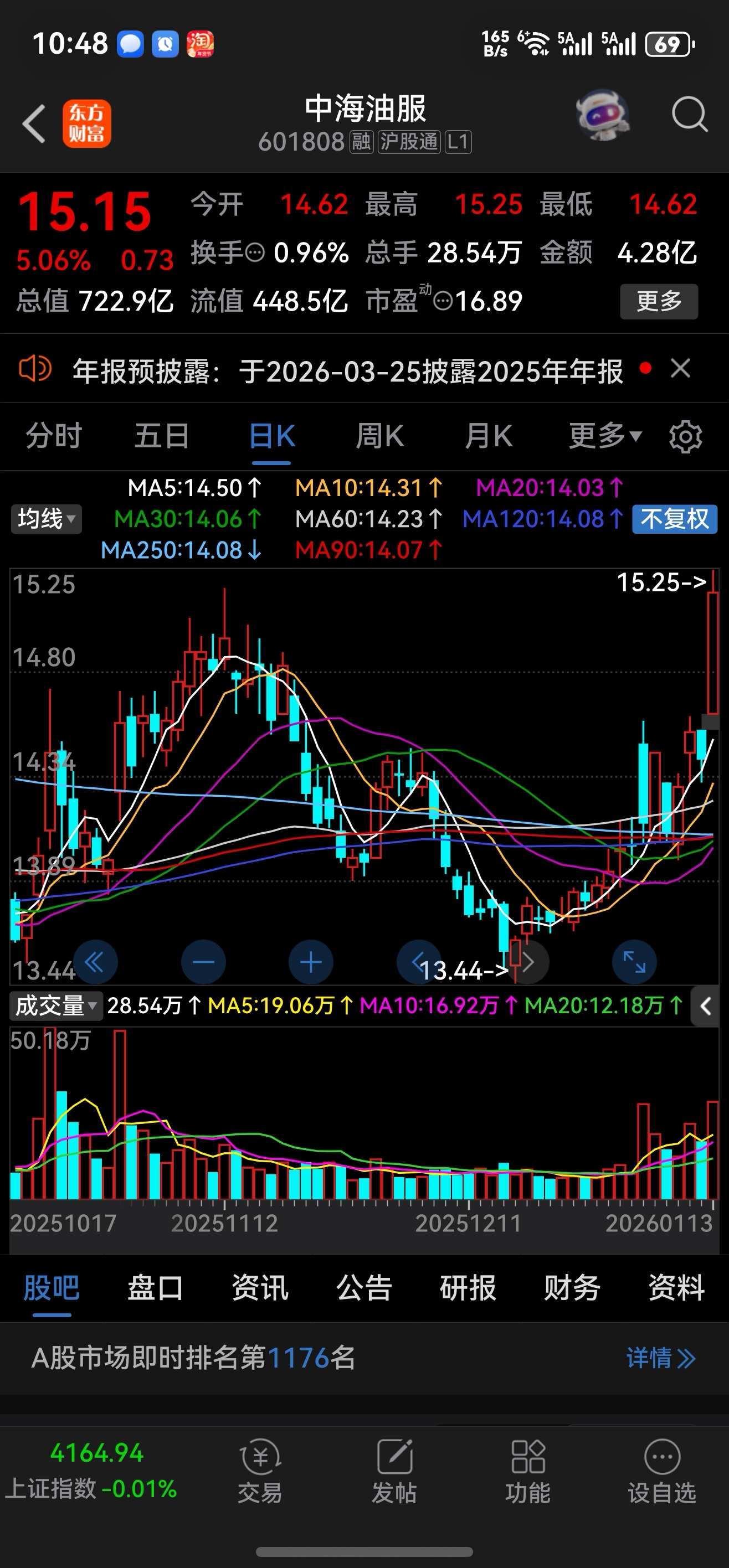Open 研报 tab
Viewport: 729px width, 1568px height.
click(x=468, y=1287)
